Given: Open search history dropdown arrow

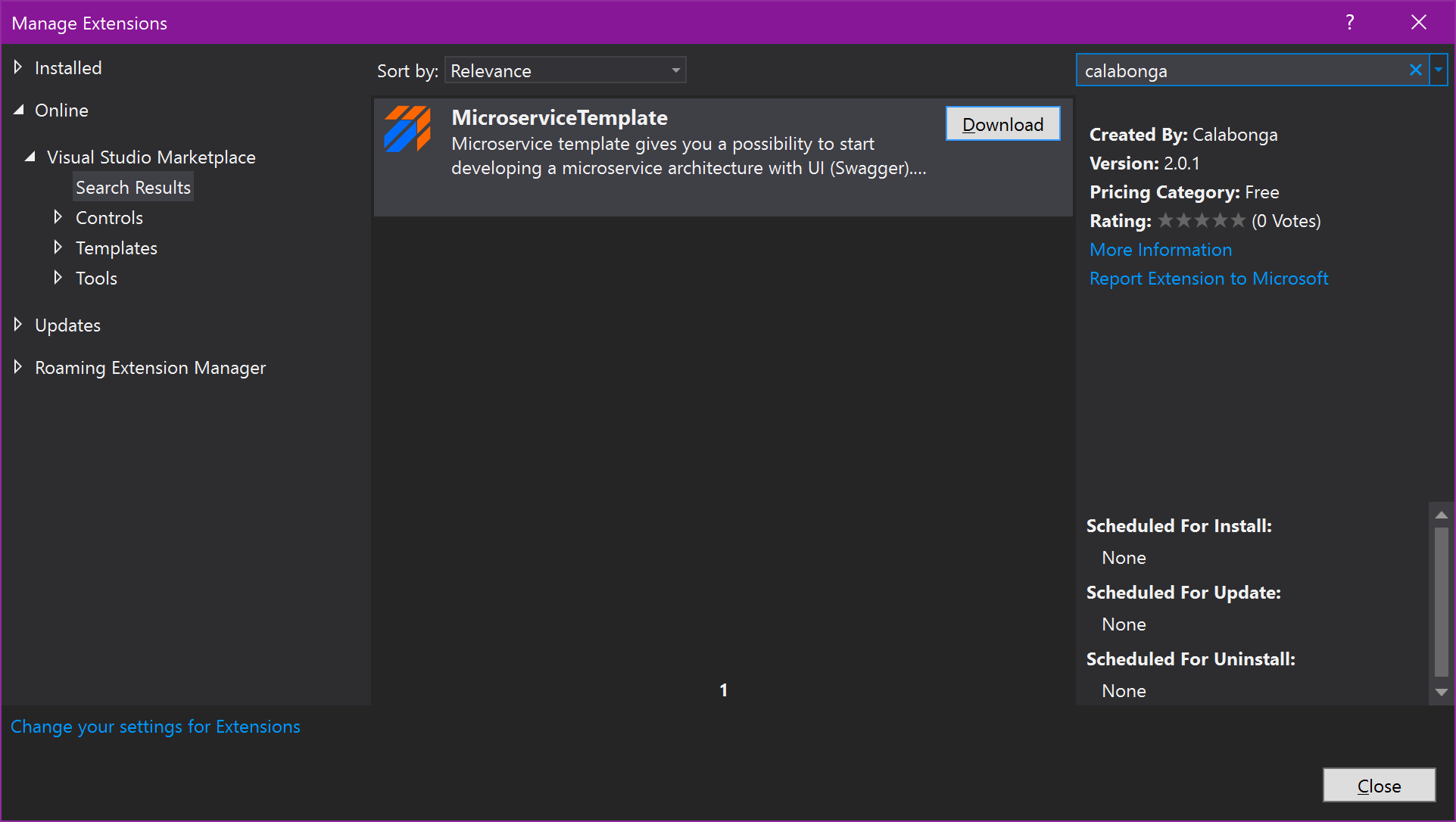Looking at the screenshot, I should coord(1439,70).
